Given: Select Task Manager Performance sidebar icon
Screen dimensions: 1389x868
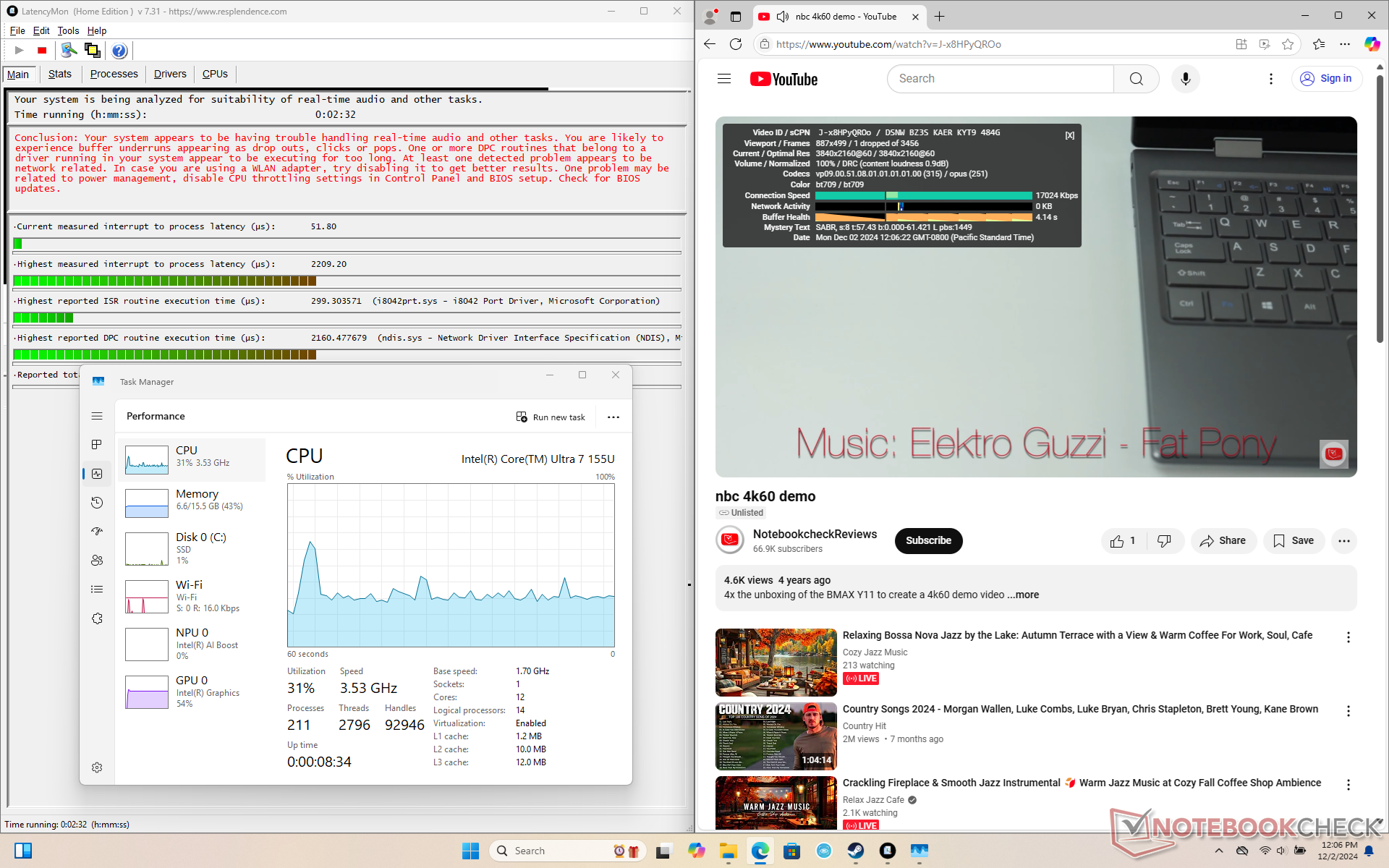Looking at the screenshot, I should (x=97, y=474).
